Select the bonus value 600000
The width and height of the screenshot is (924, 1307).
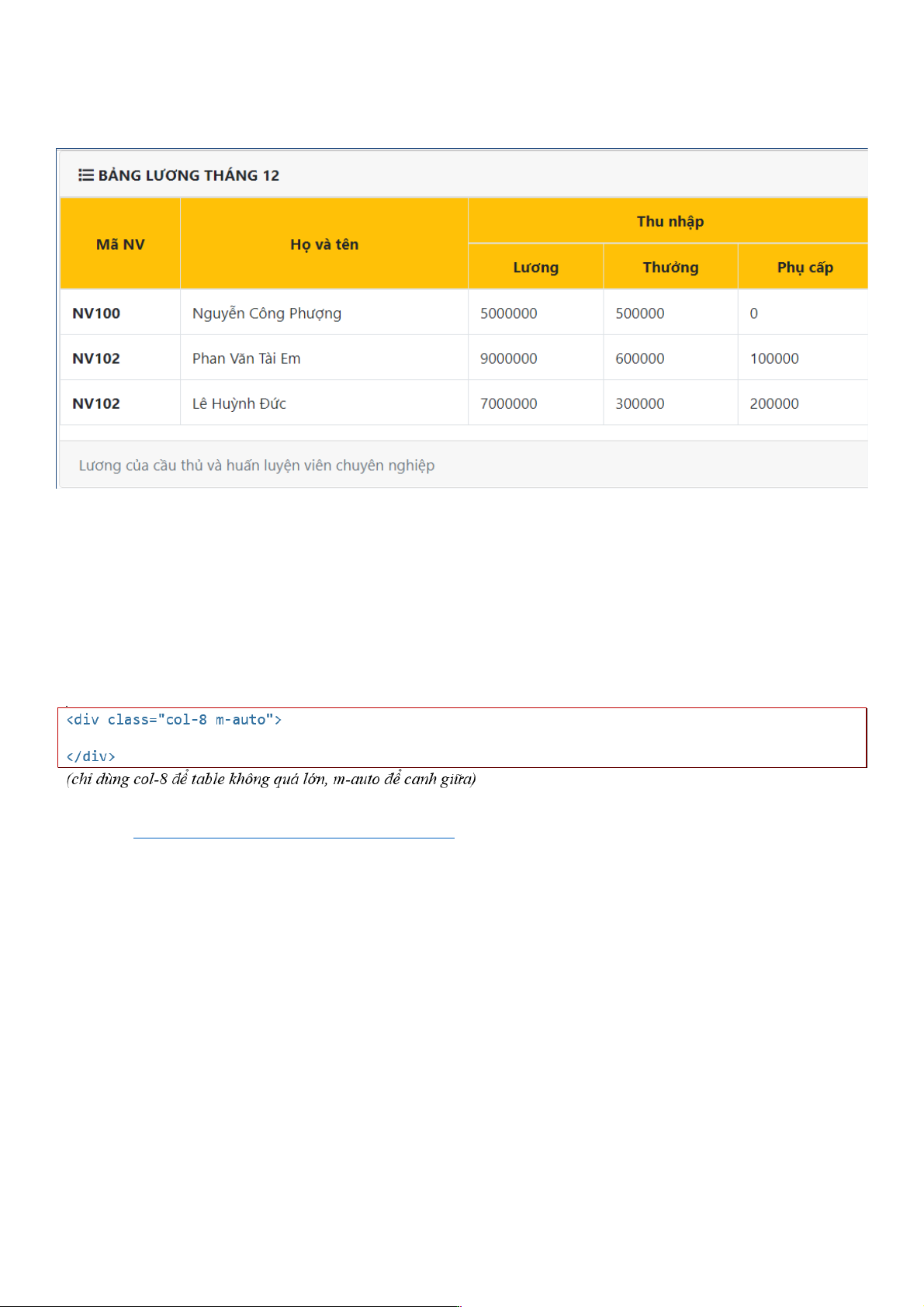tap(639, 358)
